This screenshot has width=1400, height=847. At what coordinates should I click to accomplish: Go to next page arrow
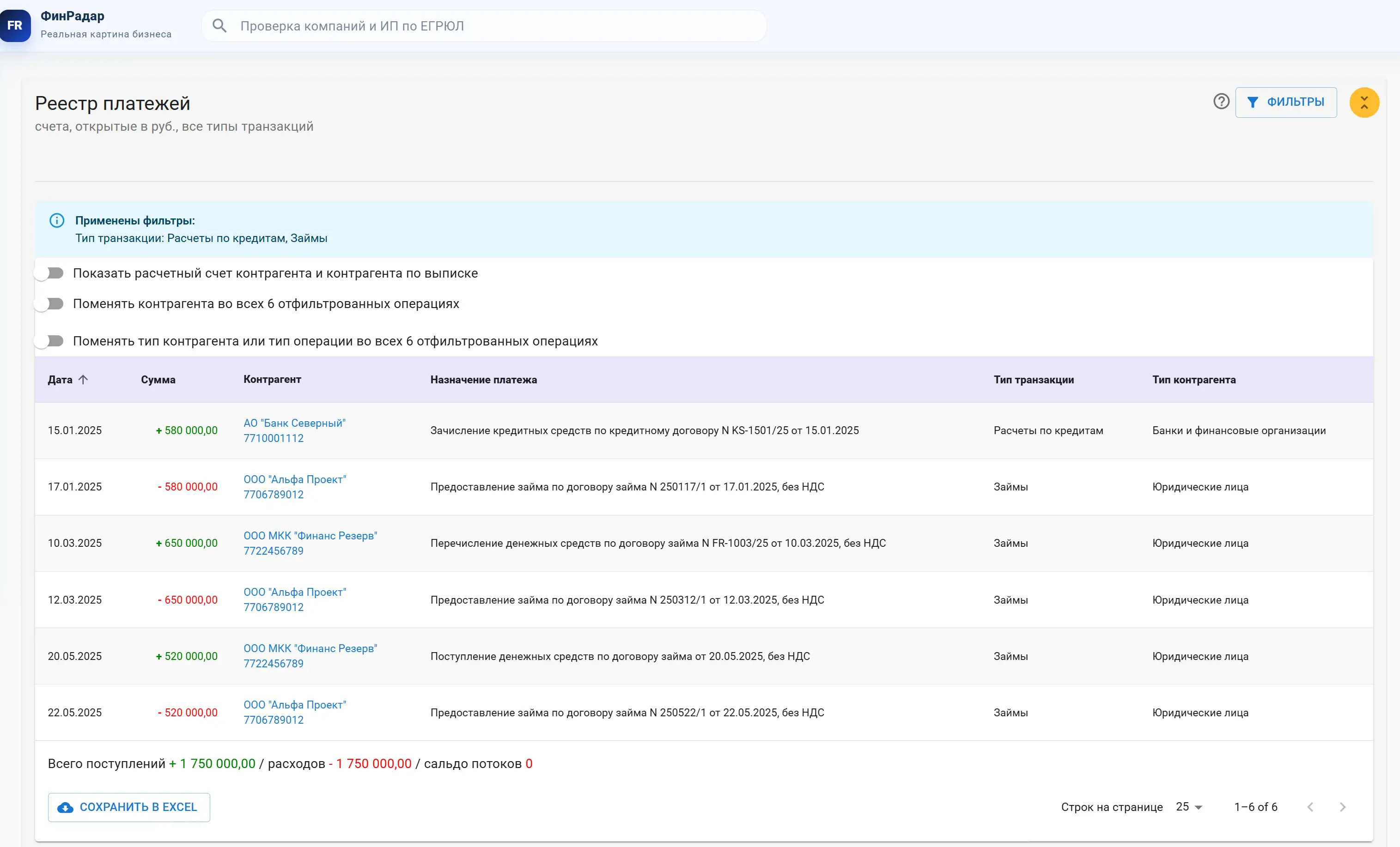1342,807
